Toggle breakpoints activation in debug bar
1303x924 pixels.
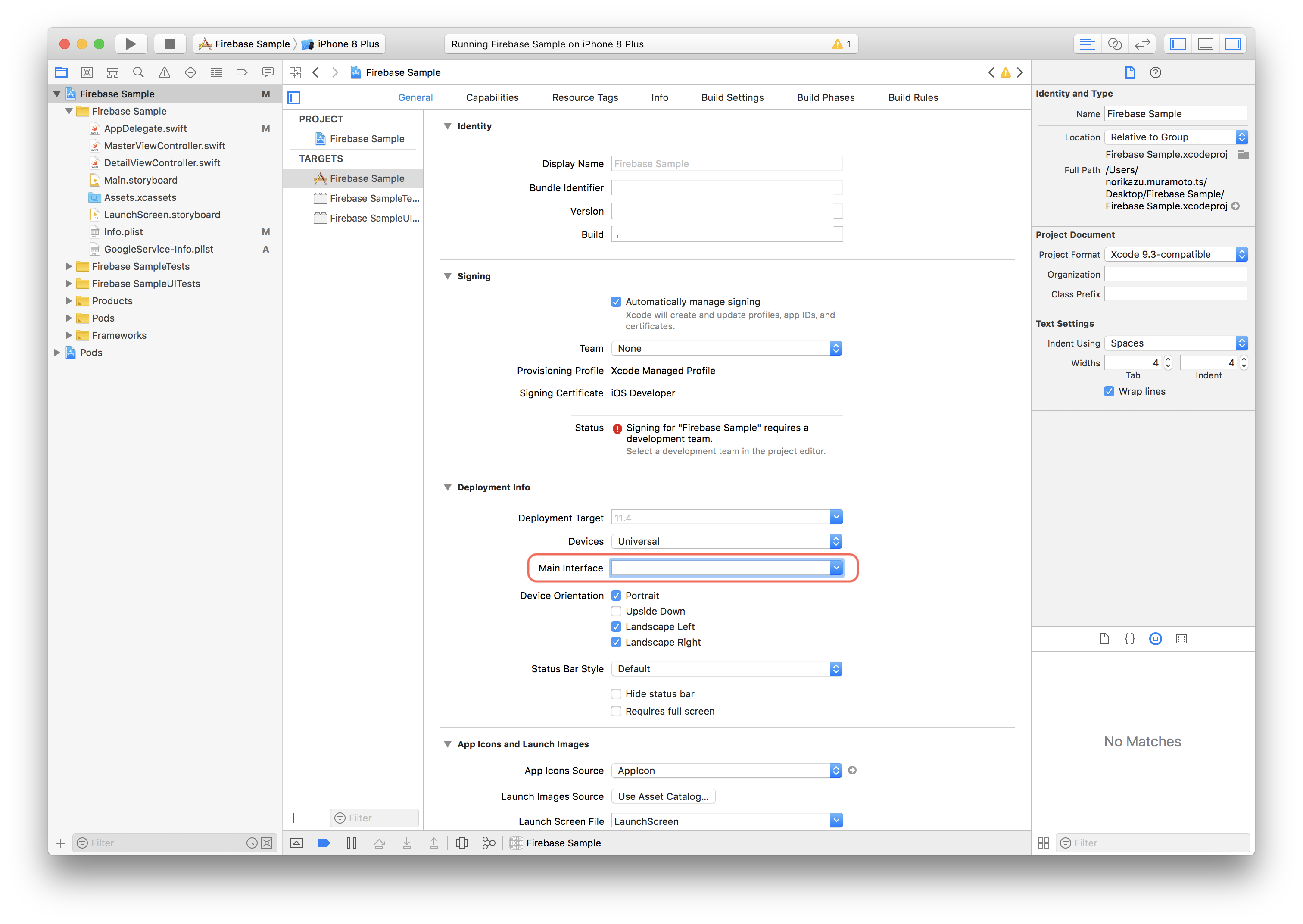point(324,843)
